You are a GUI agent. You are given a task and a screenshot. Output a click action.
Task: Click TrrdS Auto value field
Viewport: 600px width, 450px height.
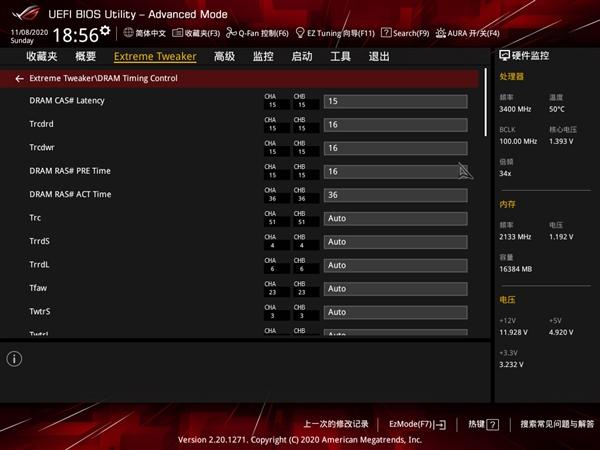pyautogui.click(x=396, y=242)
